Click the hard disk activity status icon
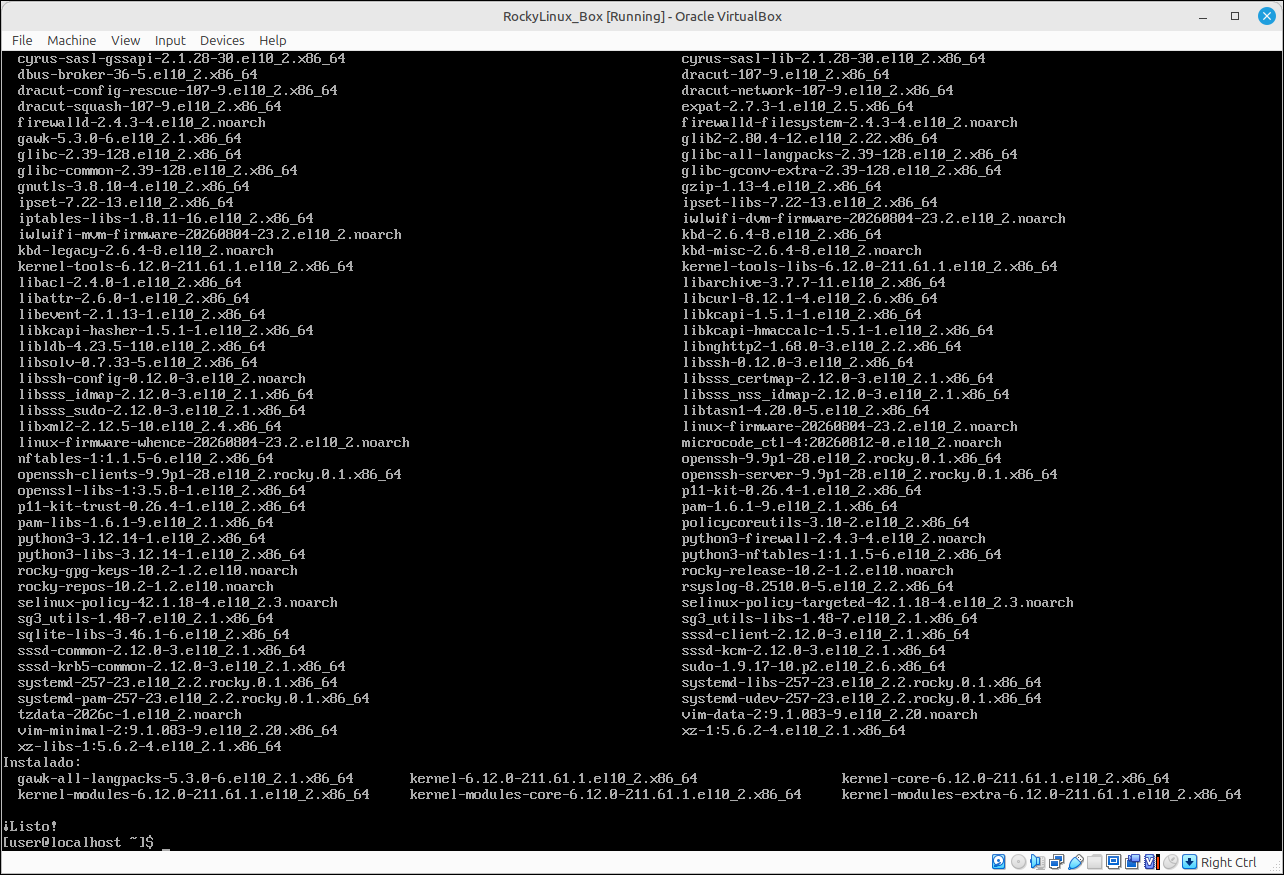This screenshot has height=875, width=1284. tap(998, 862)
